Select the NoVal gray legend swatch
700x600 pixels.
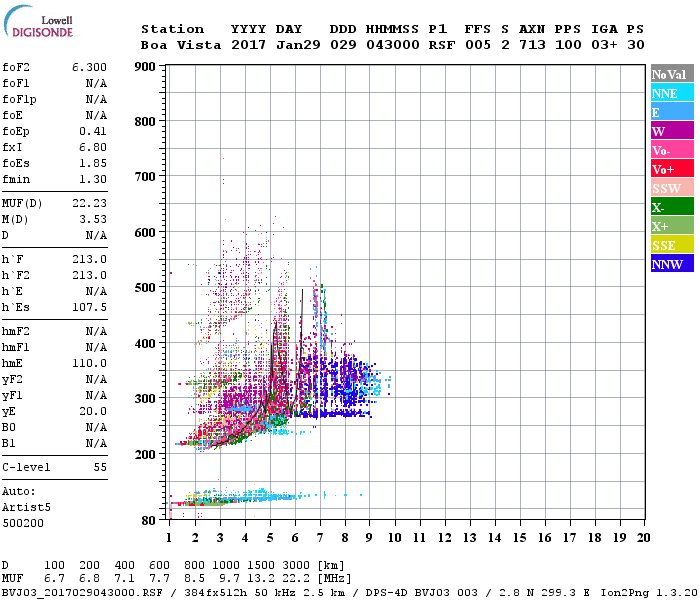[x=672, y=74]
